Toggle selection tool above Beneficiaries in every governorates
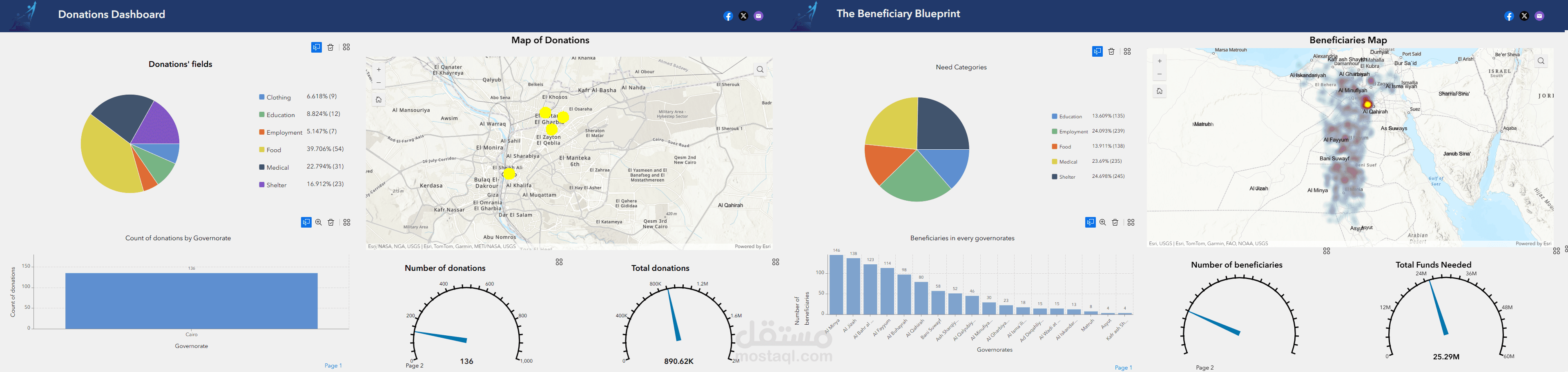This screenshot has height=372, width=1568. pos(1090,222)
